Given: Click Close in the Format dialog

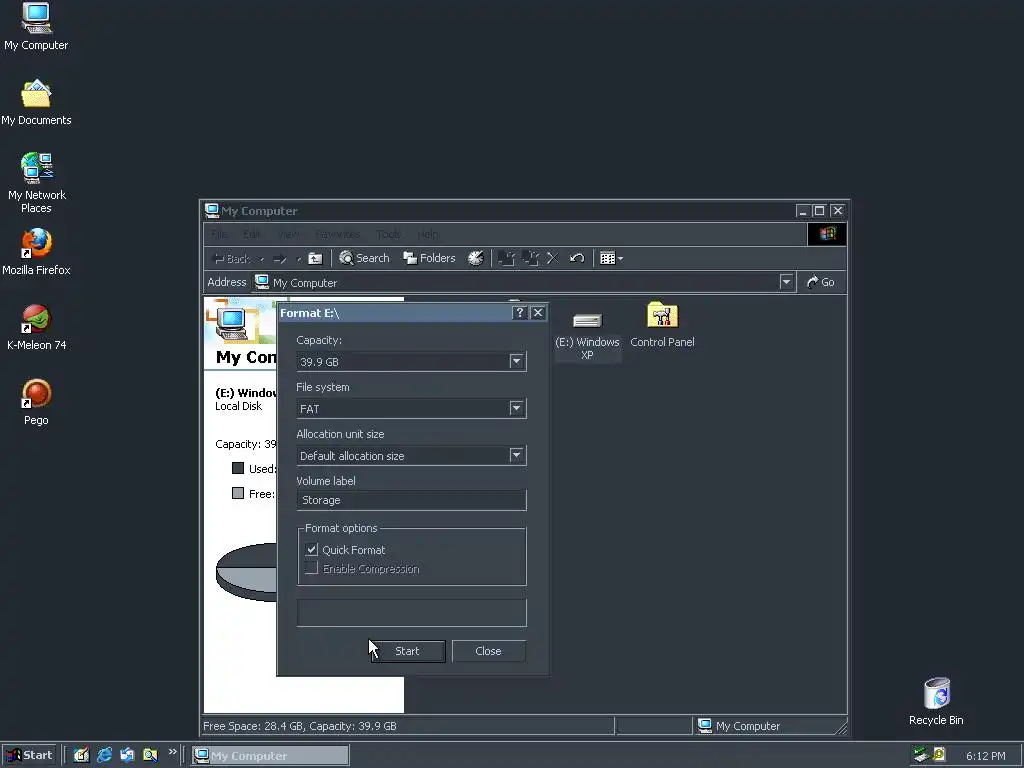Looking at the screenshot, I should (x=488, y=651).
